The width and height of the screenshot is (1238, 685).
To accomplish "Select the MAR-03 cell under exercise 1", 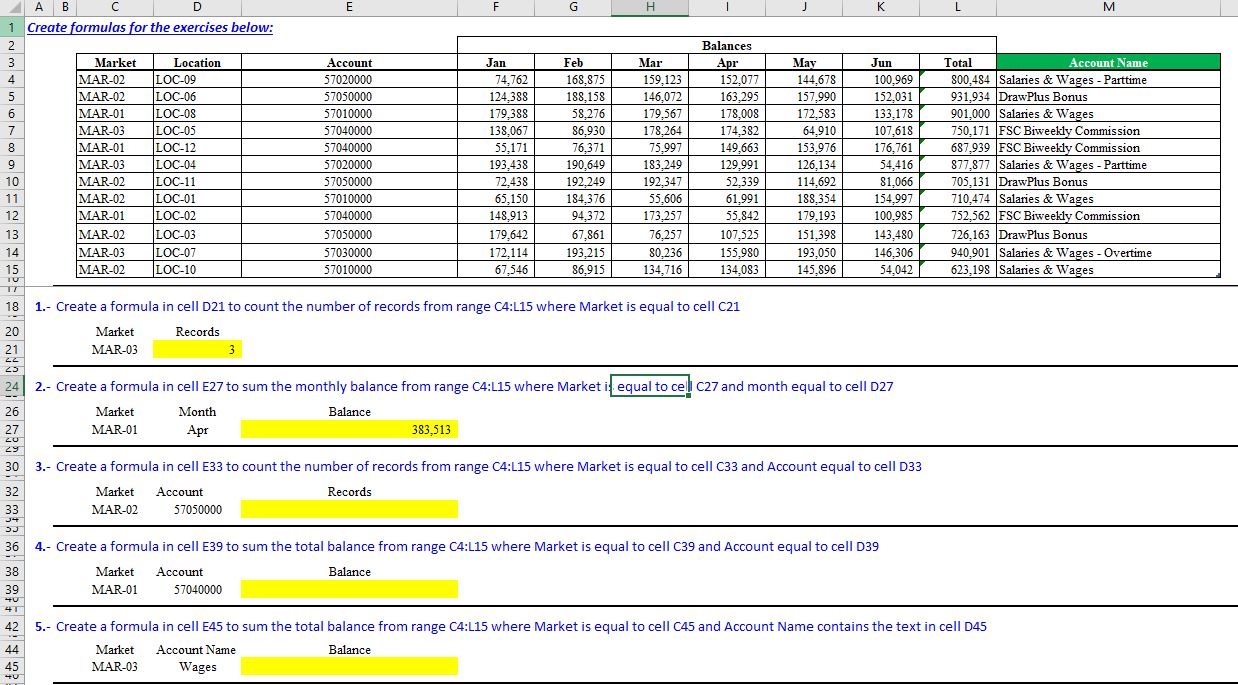I will [115, 348].
